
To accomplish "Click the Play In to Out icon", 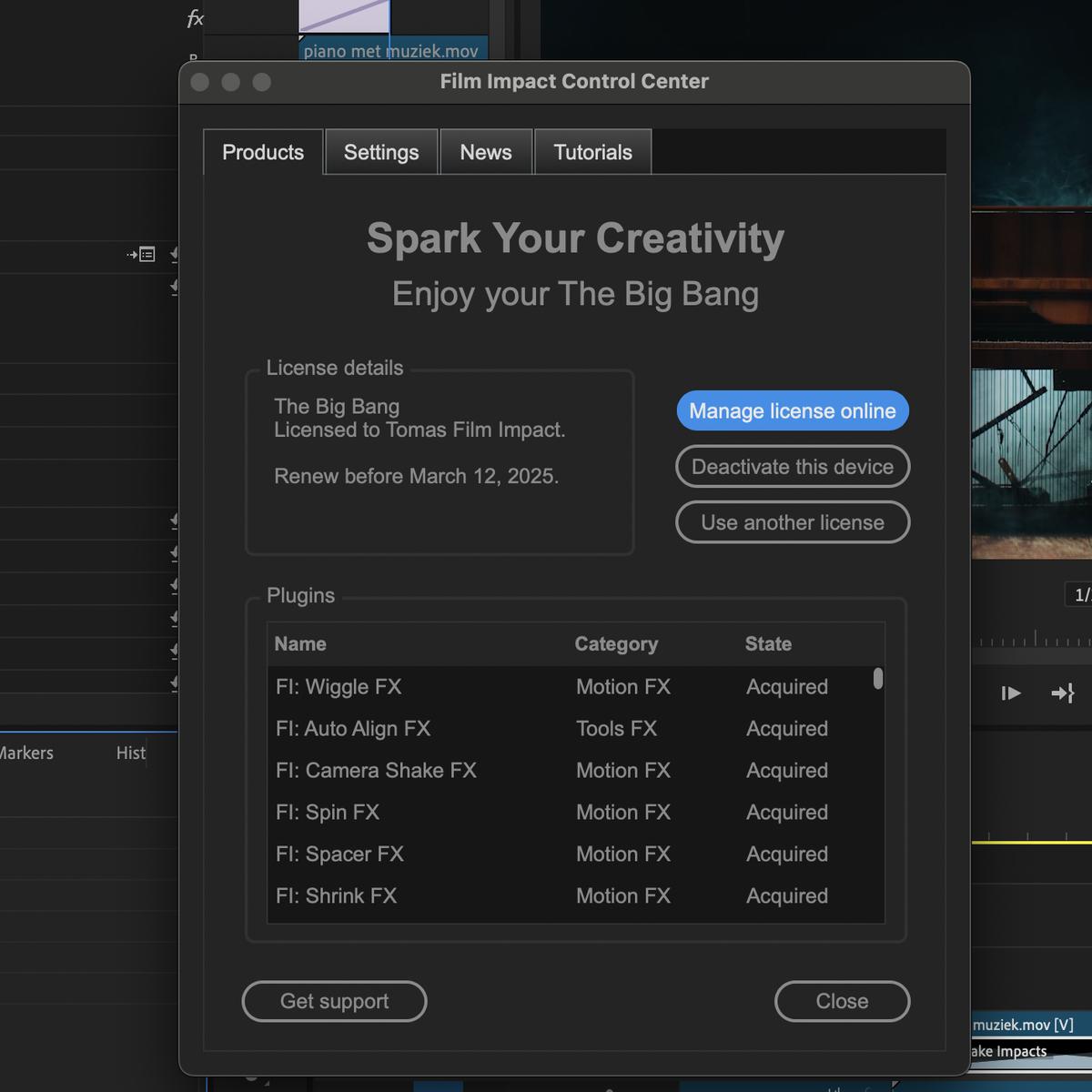I will 1011,693.
